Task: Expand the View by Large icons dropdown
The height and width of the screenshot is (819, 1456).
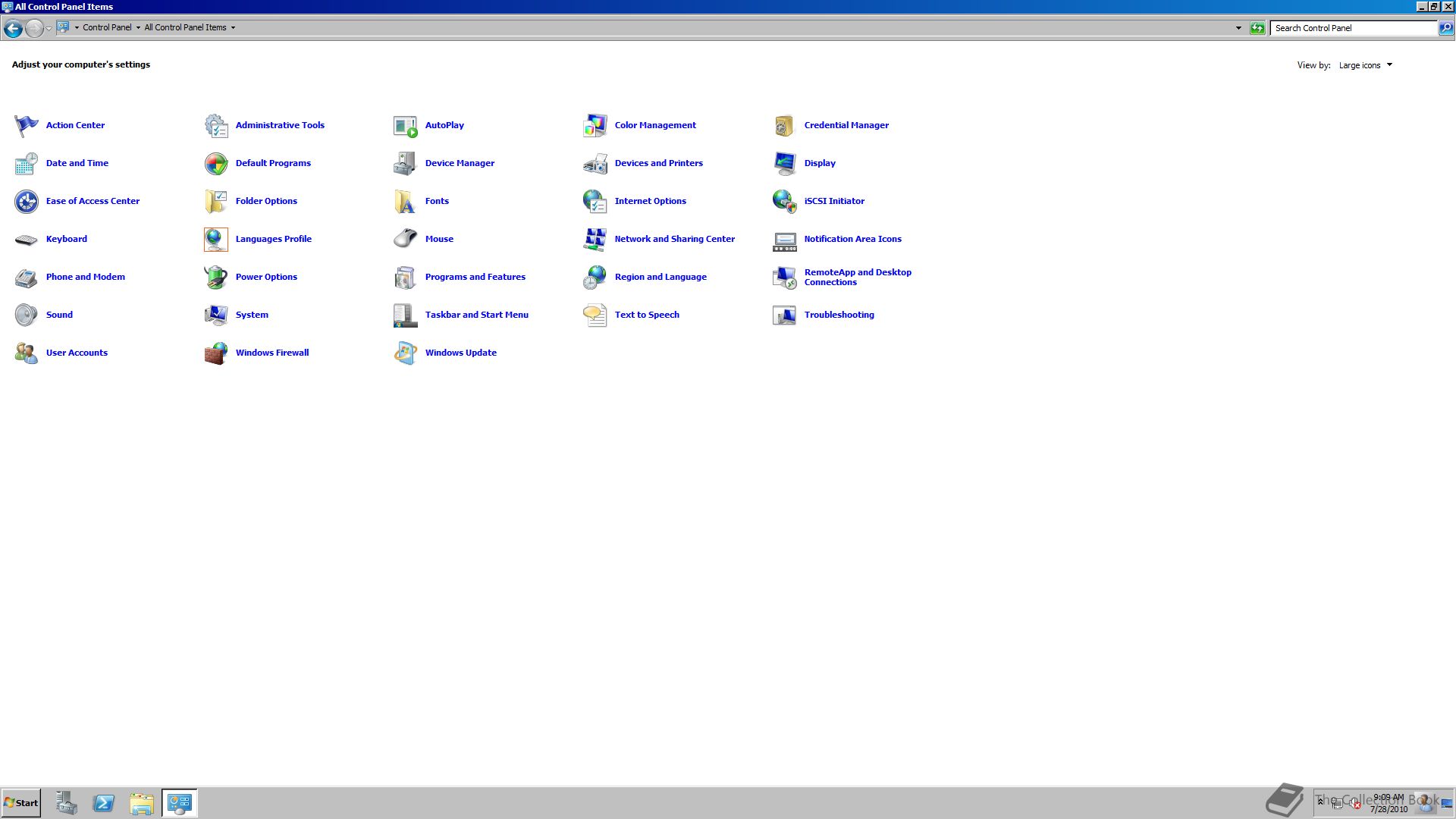Action: 1366,65
